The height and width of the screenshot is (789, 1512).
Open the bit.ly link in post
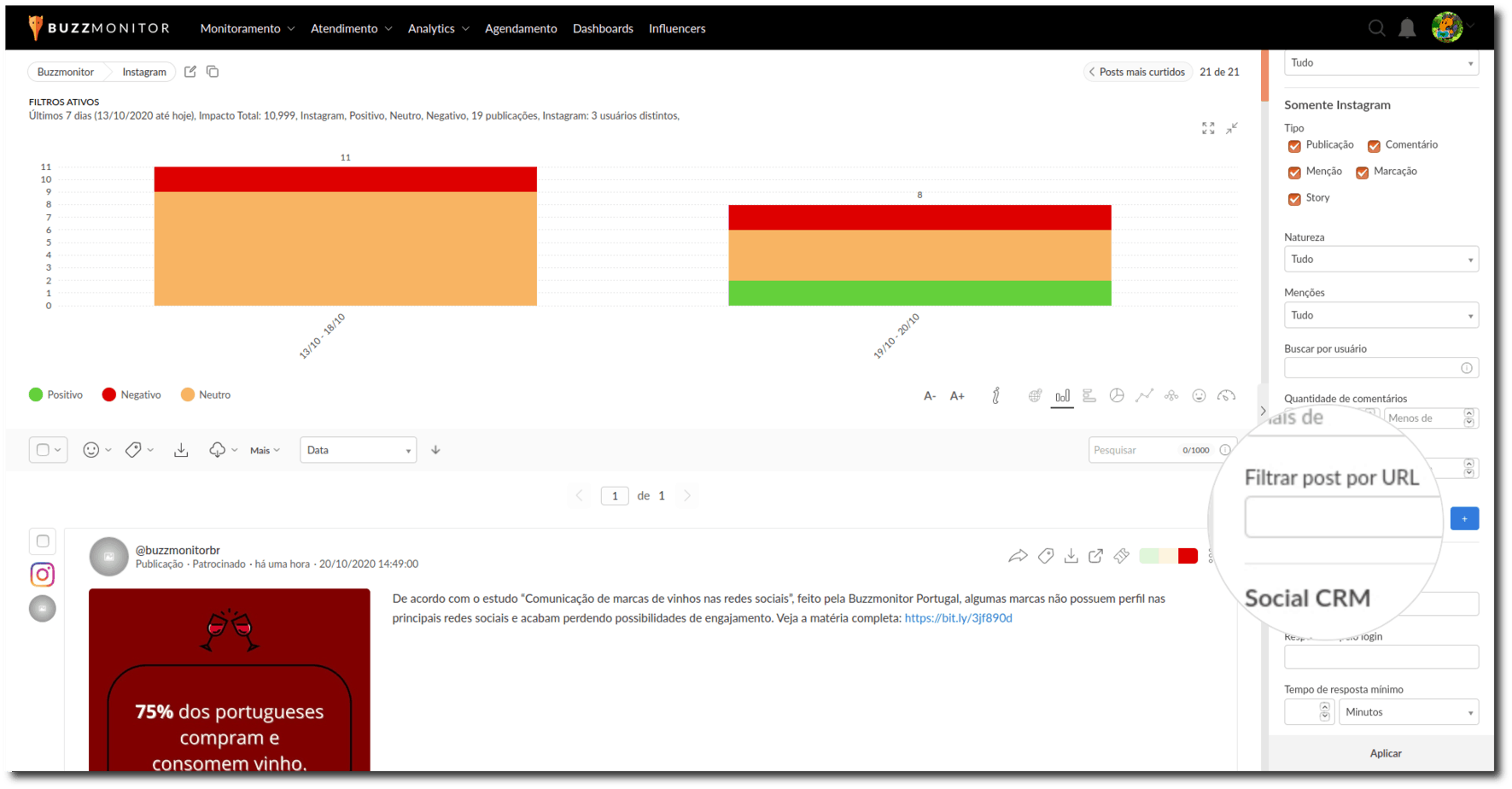click(x=958, y=618)
